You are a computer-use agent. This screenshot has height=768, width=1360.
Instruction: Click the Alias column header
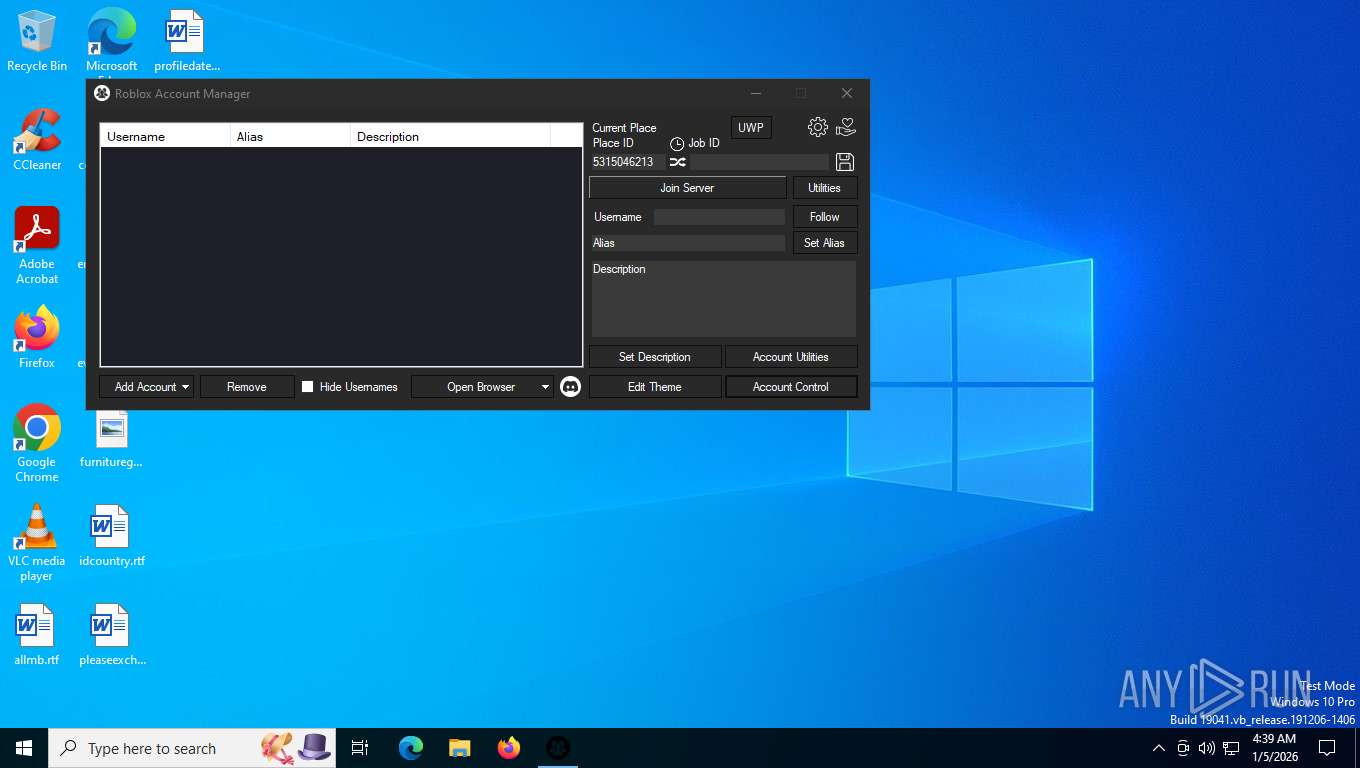[x=290, y=136]
